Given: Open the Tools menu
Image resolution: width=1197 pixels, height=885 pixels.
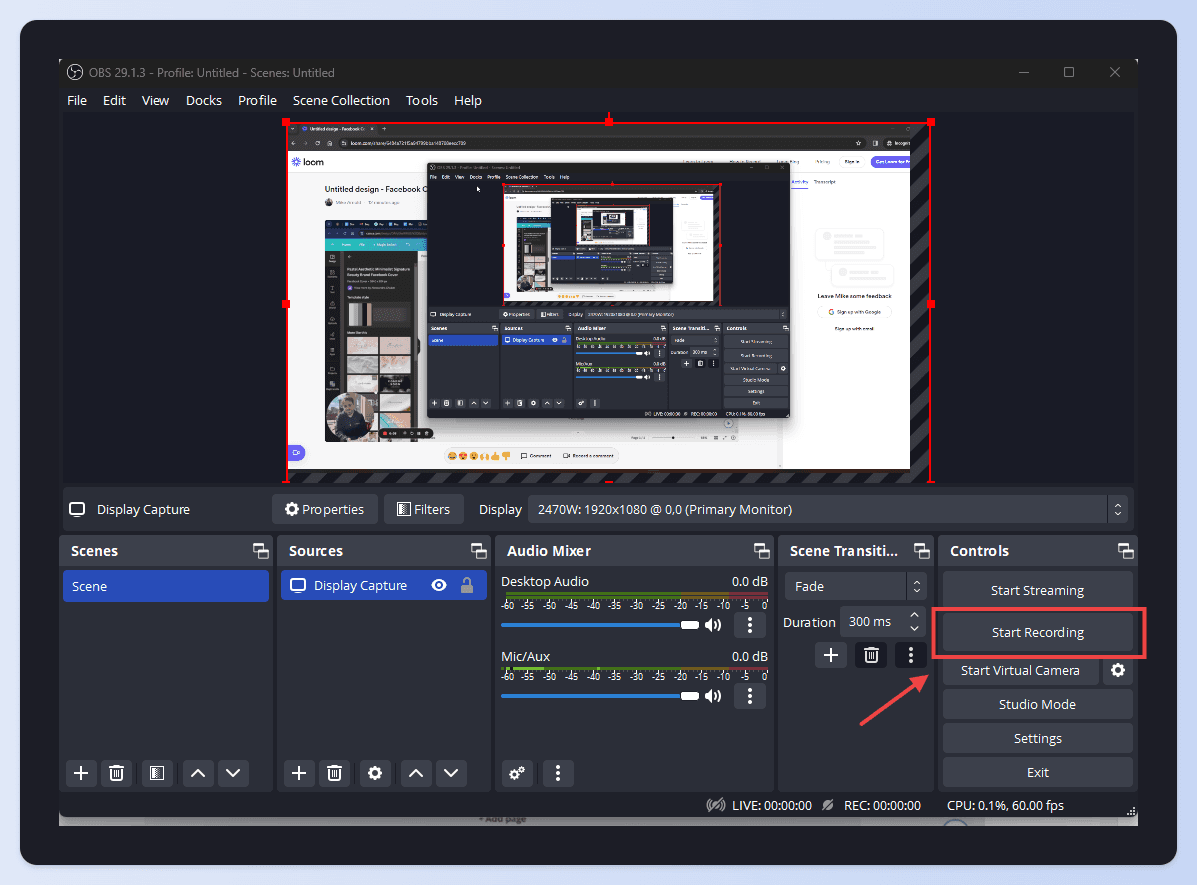Looking at the screenshot, I should click(422, 100).
